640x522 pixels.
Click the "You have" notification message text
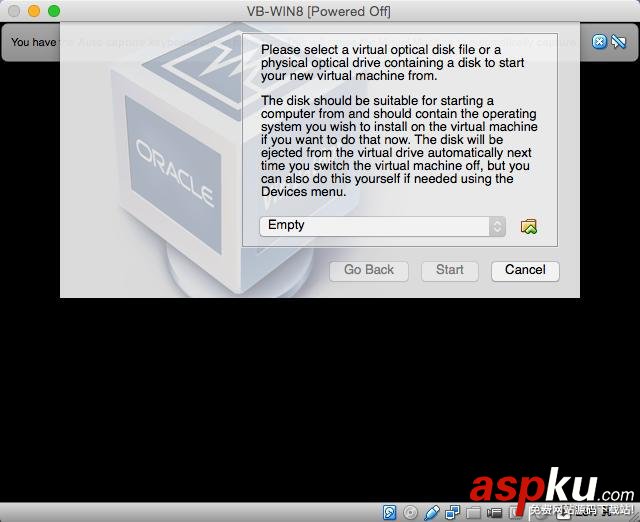tap(33, 42)
